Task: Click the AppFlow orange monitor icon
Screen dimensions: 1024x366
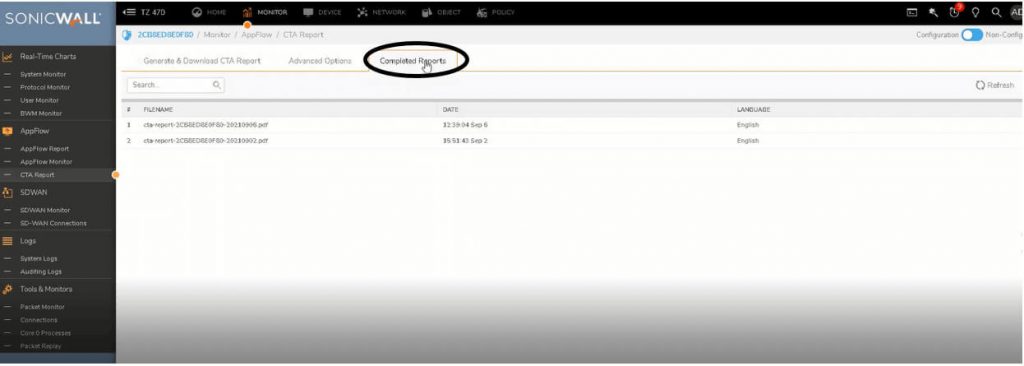Action: coord(7,131)
